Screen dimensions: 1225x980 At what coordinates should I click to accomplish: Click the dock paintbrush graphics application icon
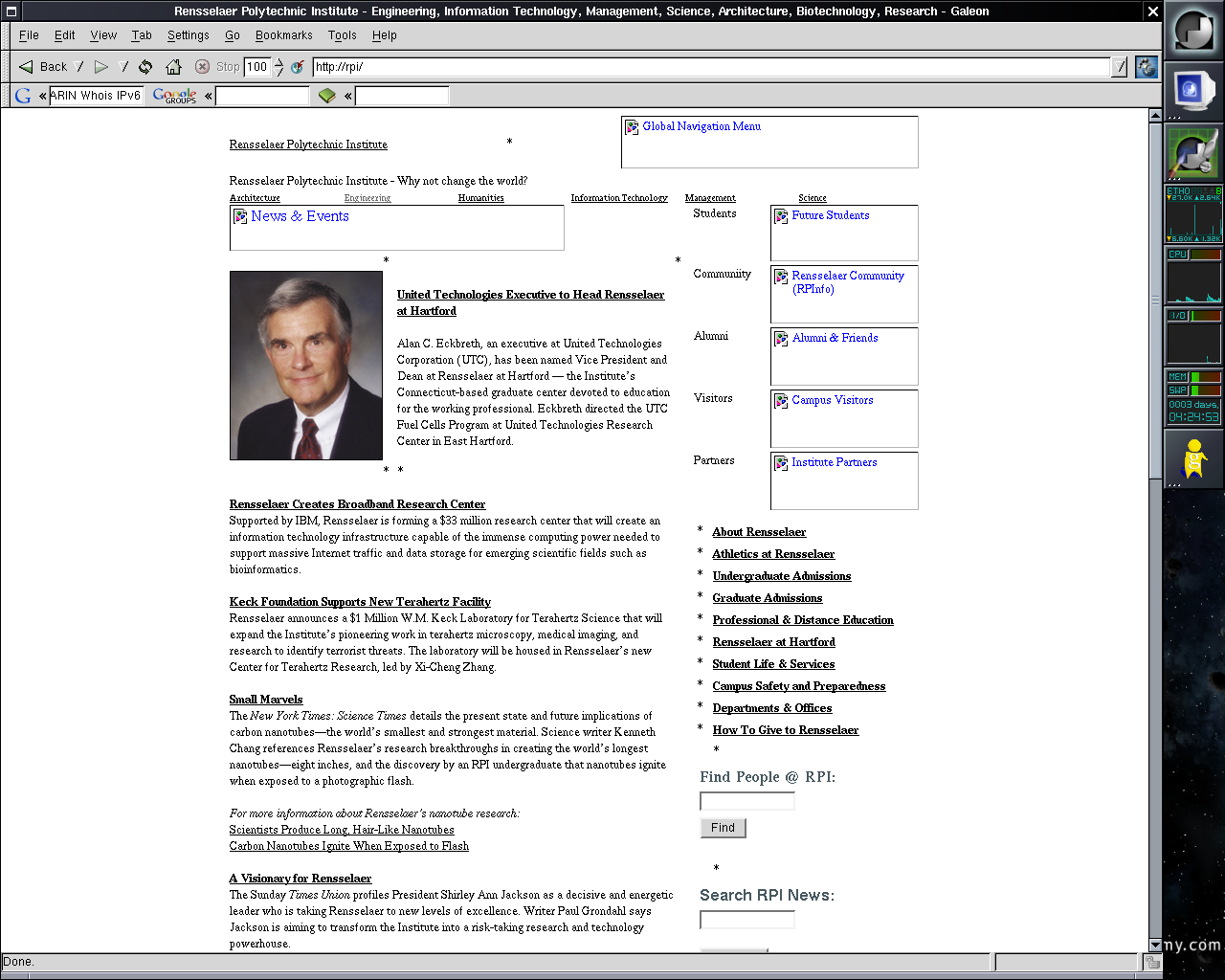1193,151
